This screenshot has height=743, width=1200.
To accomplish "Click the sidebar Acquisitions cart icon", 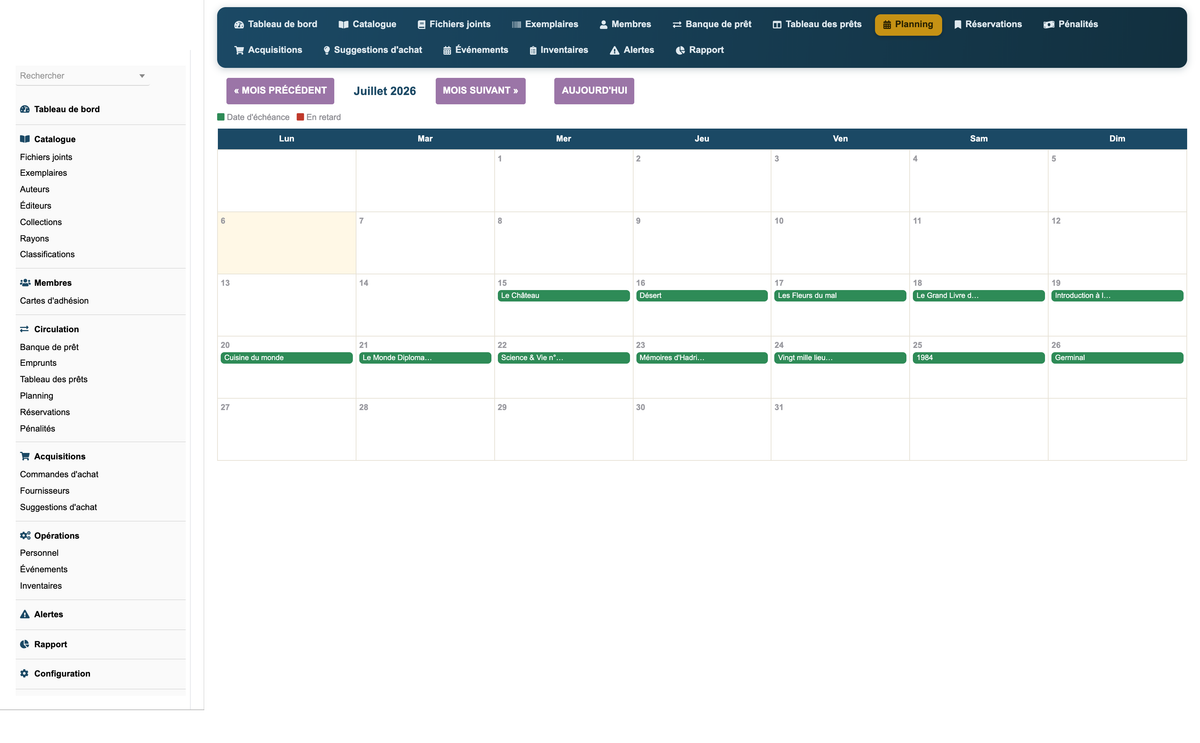I will click(x=25, y=456).
